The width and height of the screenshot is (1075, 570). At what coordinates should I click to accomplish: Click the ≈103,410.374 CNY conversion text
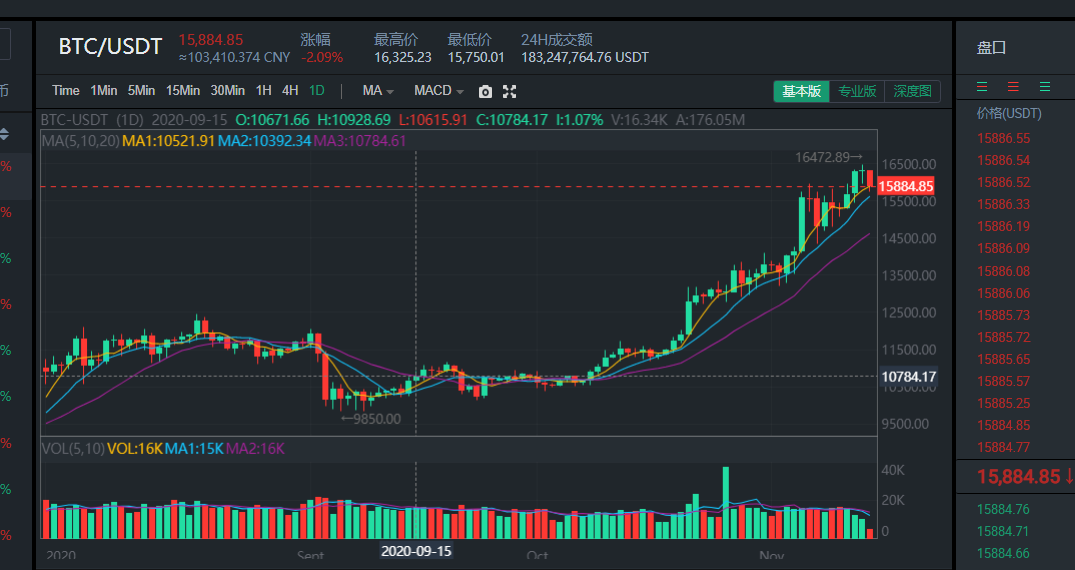[x=234, y=58]
